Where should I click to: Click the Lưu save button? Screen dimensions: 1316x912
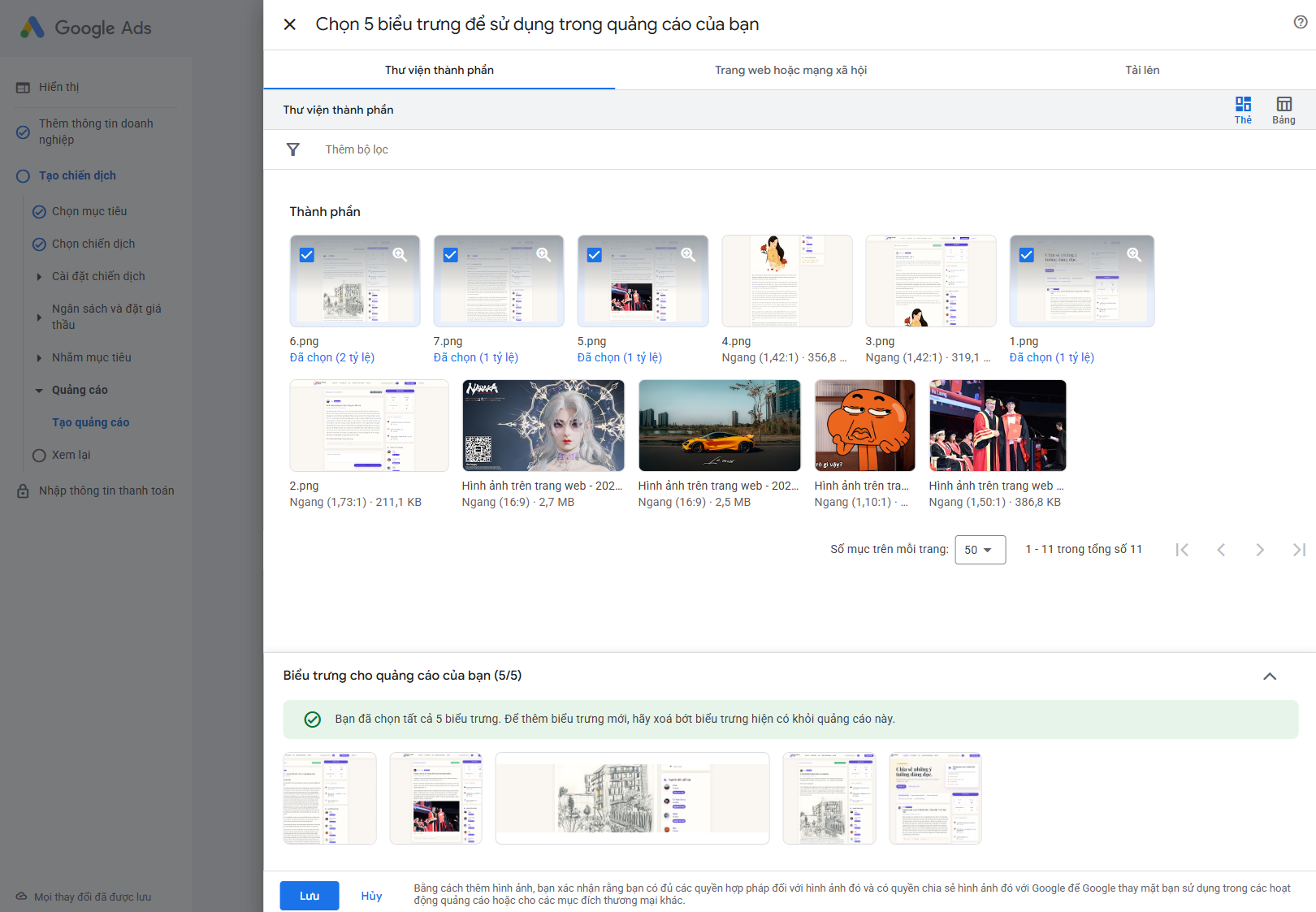[x=310, y=896]
